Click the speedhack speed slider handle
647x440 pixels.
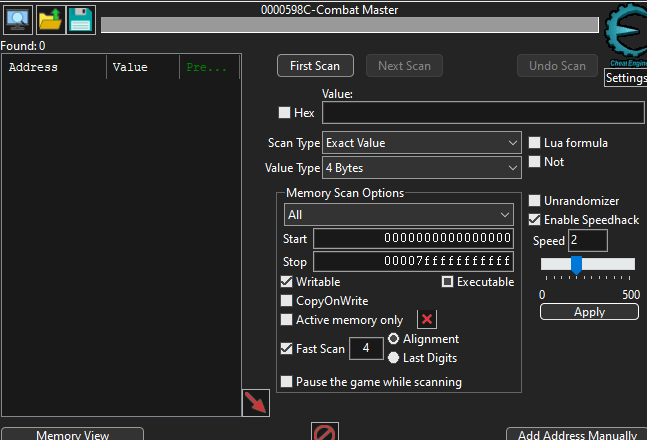pos(576,265)
